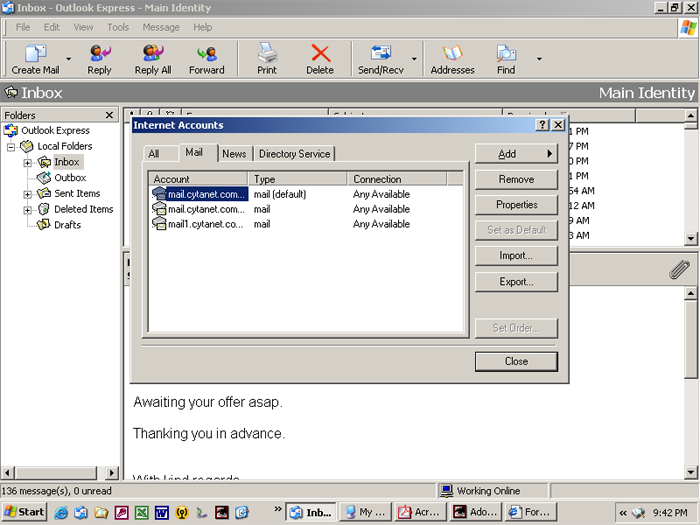
Task: Click the Reply All toolbar icon
Action: coord(153,59)
